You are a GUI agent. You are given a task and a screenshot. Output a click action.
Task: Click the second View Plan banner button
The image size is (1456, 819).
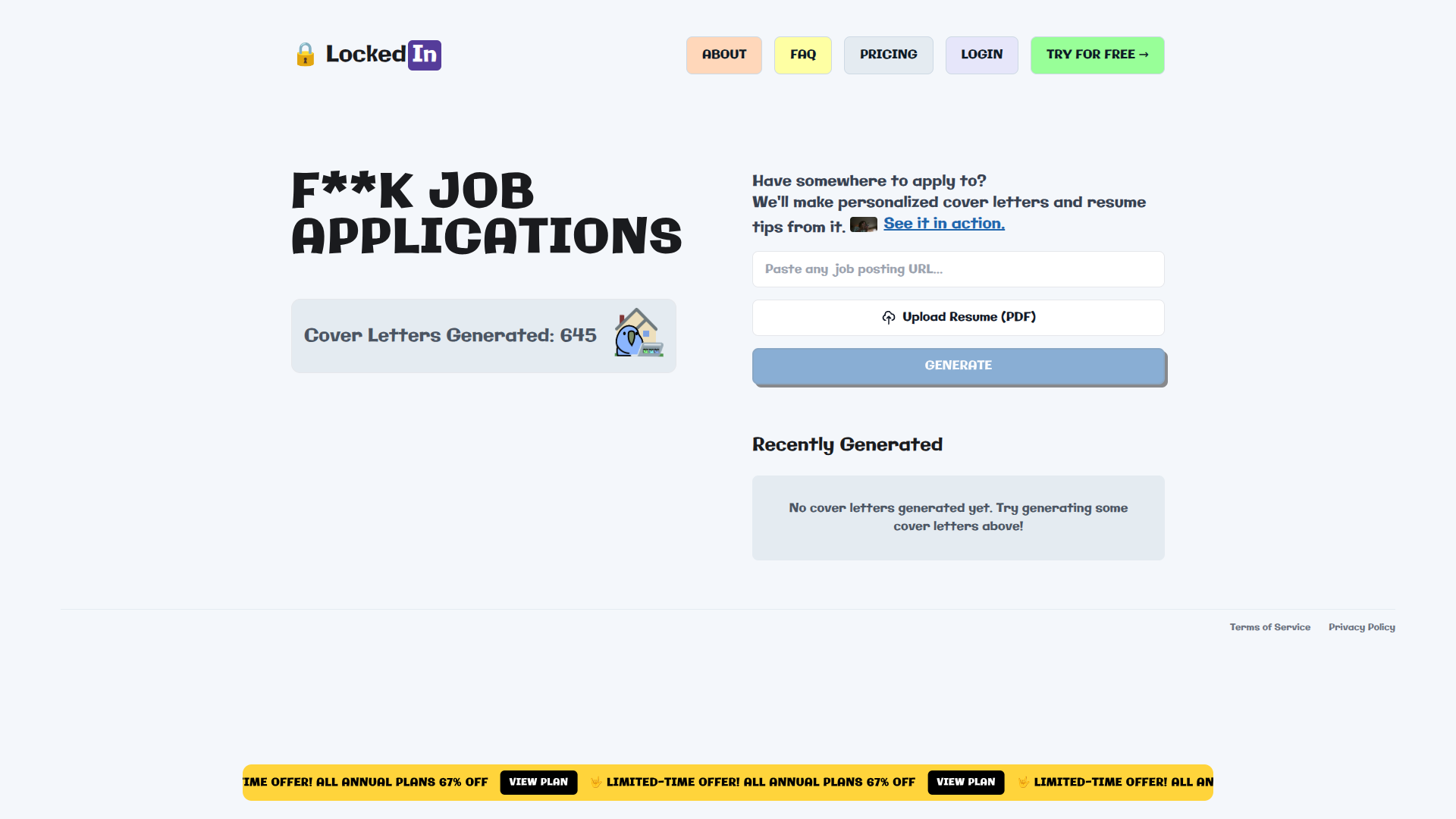(965, 782)
